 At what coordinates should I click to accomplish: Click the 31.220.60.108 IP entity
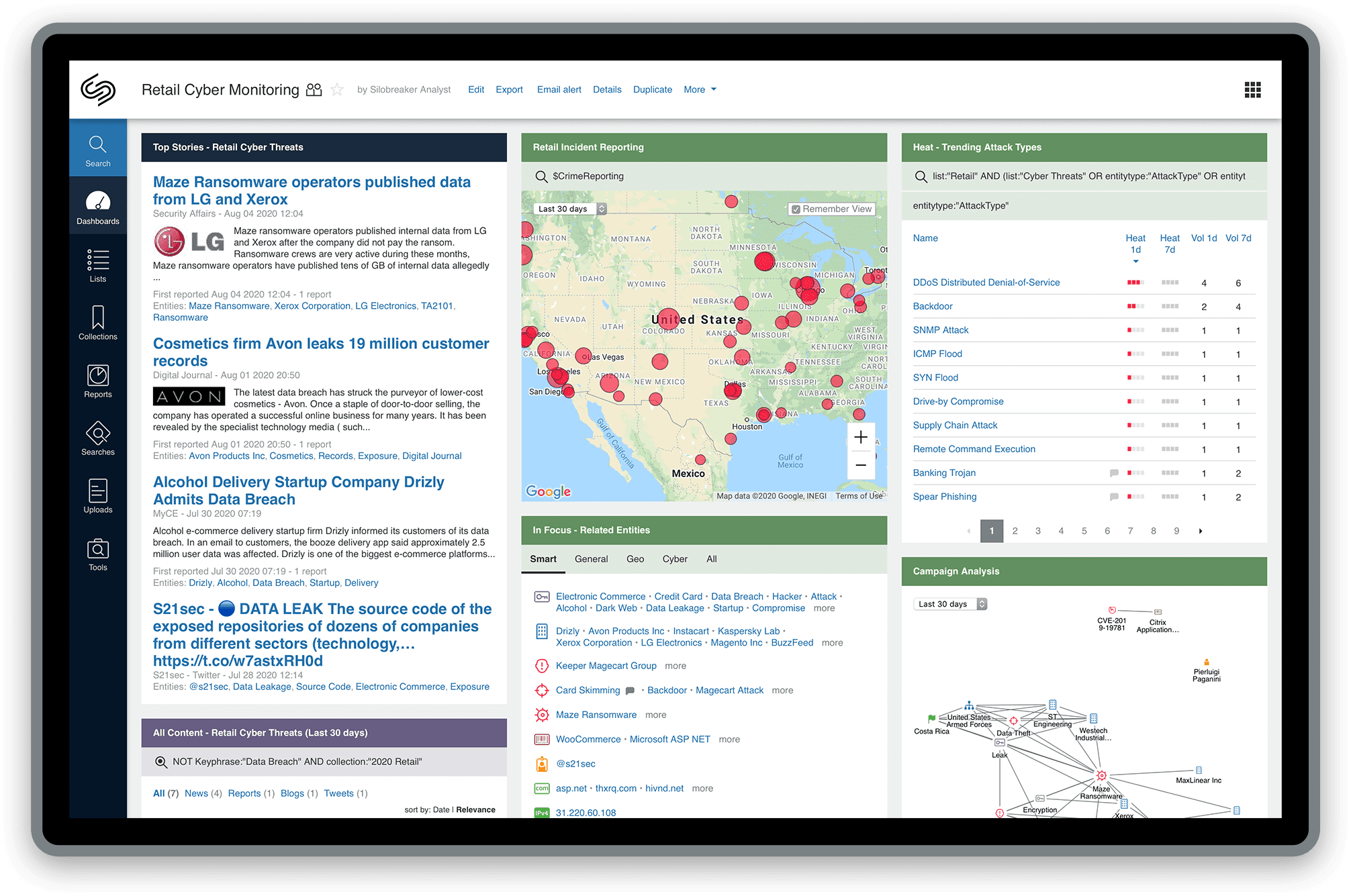click(586, 813)
